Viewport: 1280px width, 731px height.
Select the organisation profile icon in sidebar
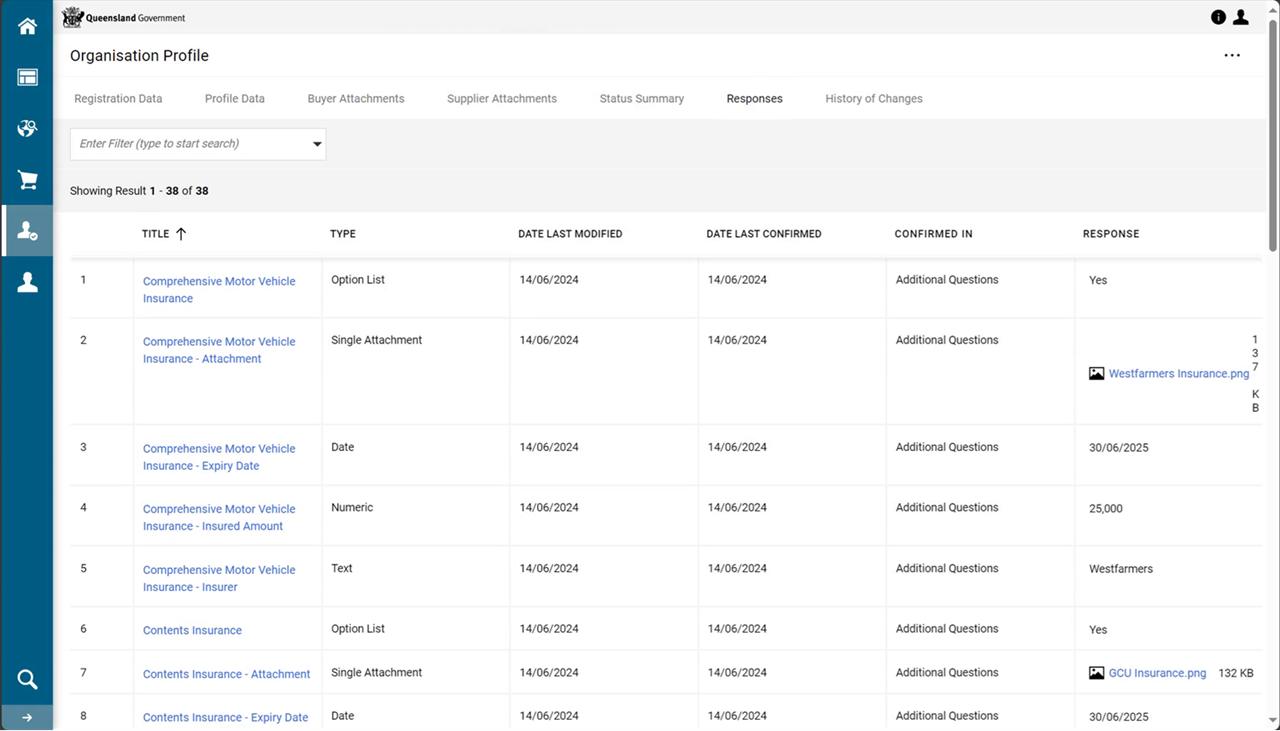click(x=27, y=231)
